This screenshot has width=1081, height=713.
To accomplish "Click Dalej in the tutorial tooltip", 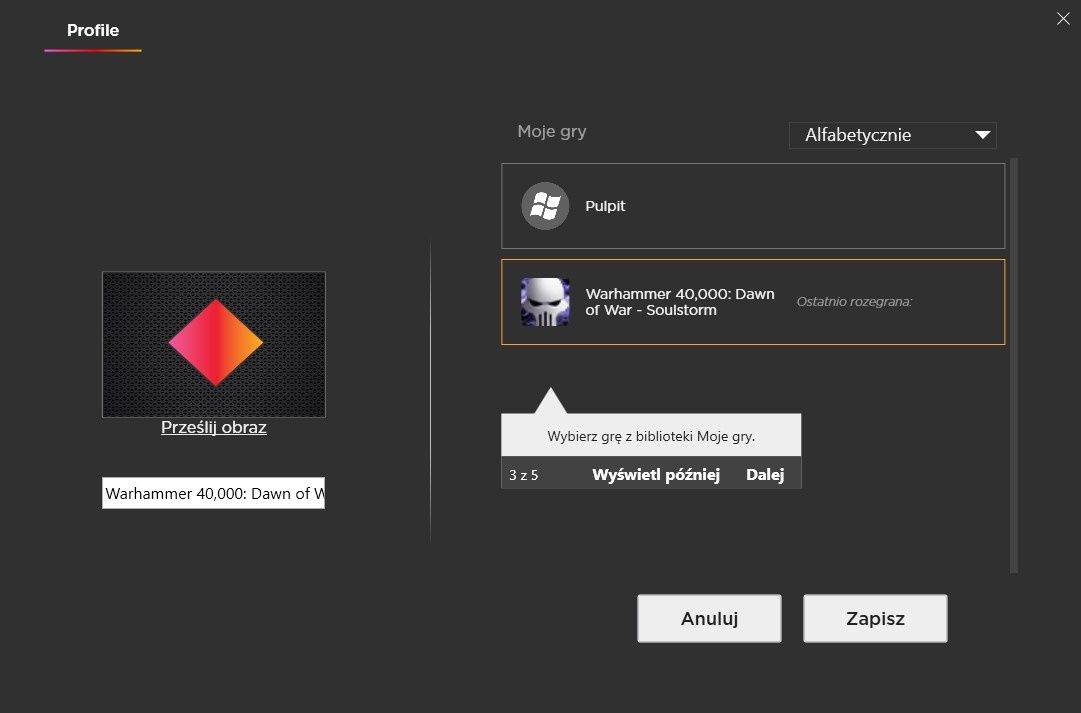I will pos(765,474).
